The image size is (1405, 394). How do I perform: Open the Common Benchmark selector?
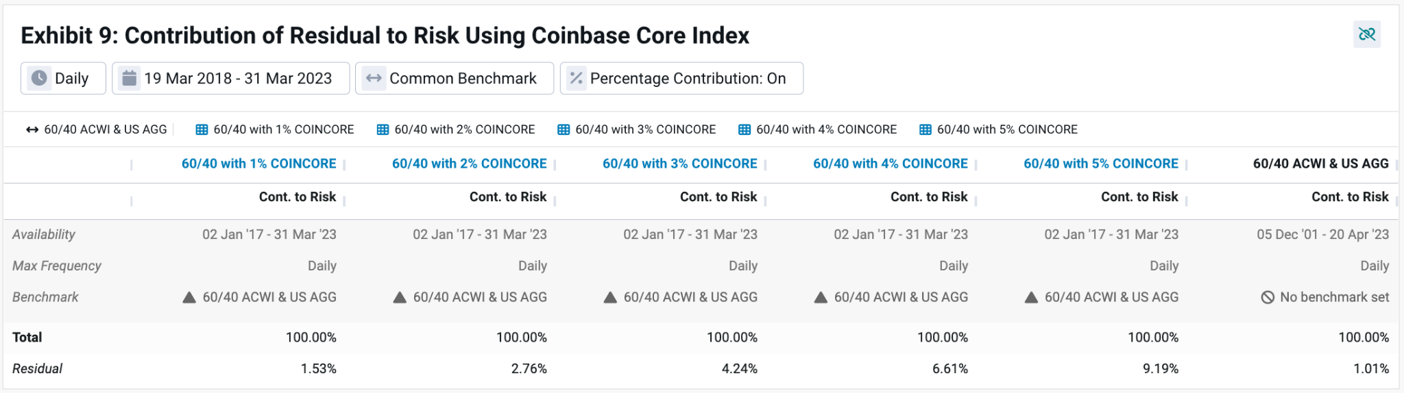[454, 78]
